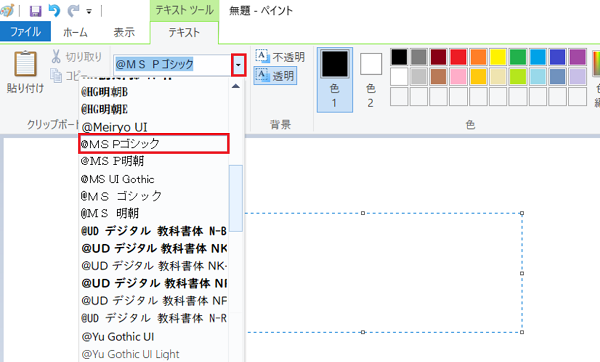Image resolution: width=600 pixels, height=362 pixels.
Task: Switch to the ホーム tab
Action: point(75,32)
